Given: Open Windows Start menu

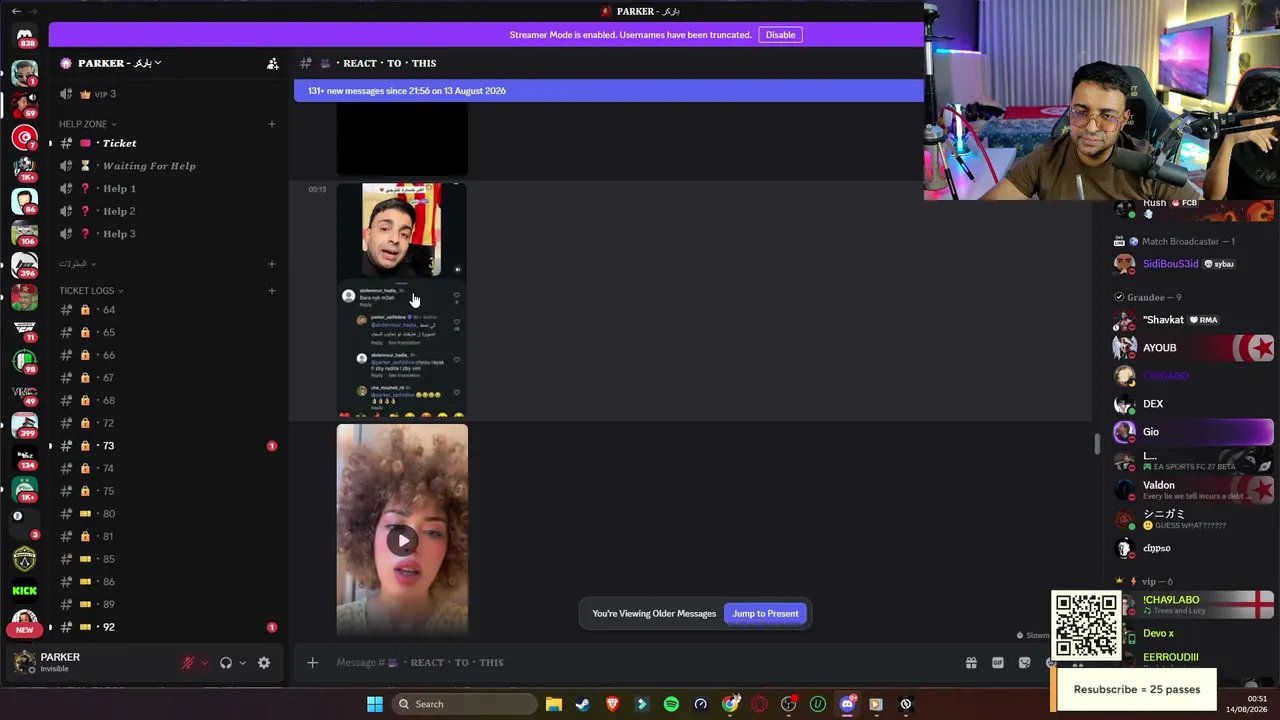Looking at the screenshot, I should 375,704.
